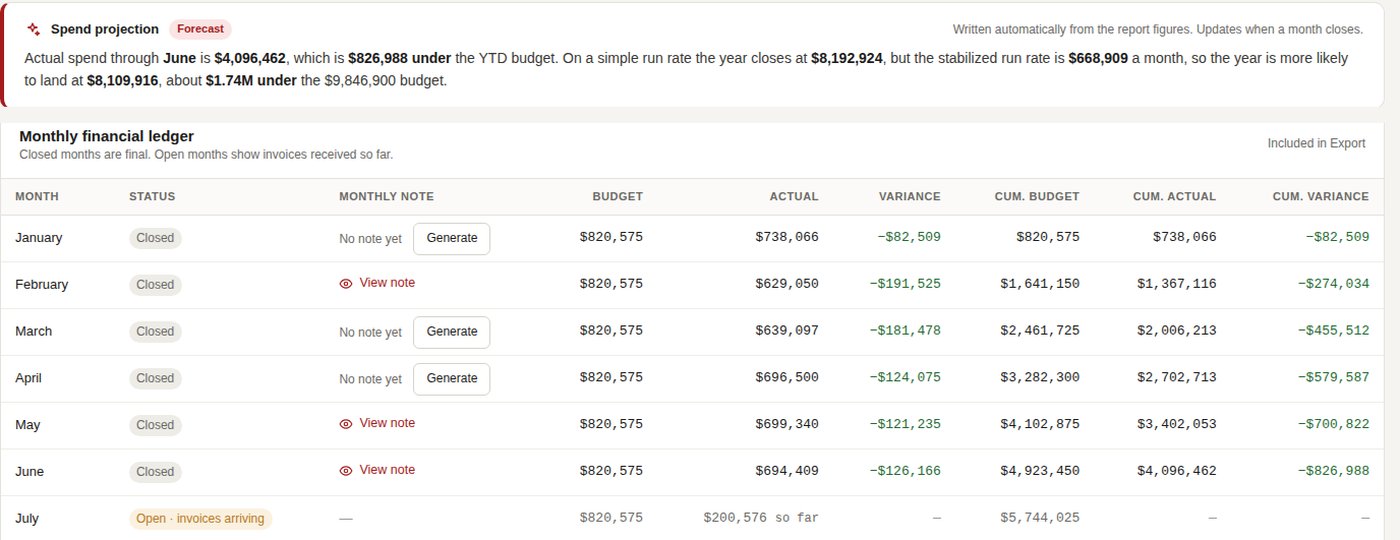This screenshot has height=540, width=1400.
Task: Click cumulative budget $2,461,725
Action: coord(1040,331)
